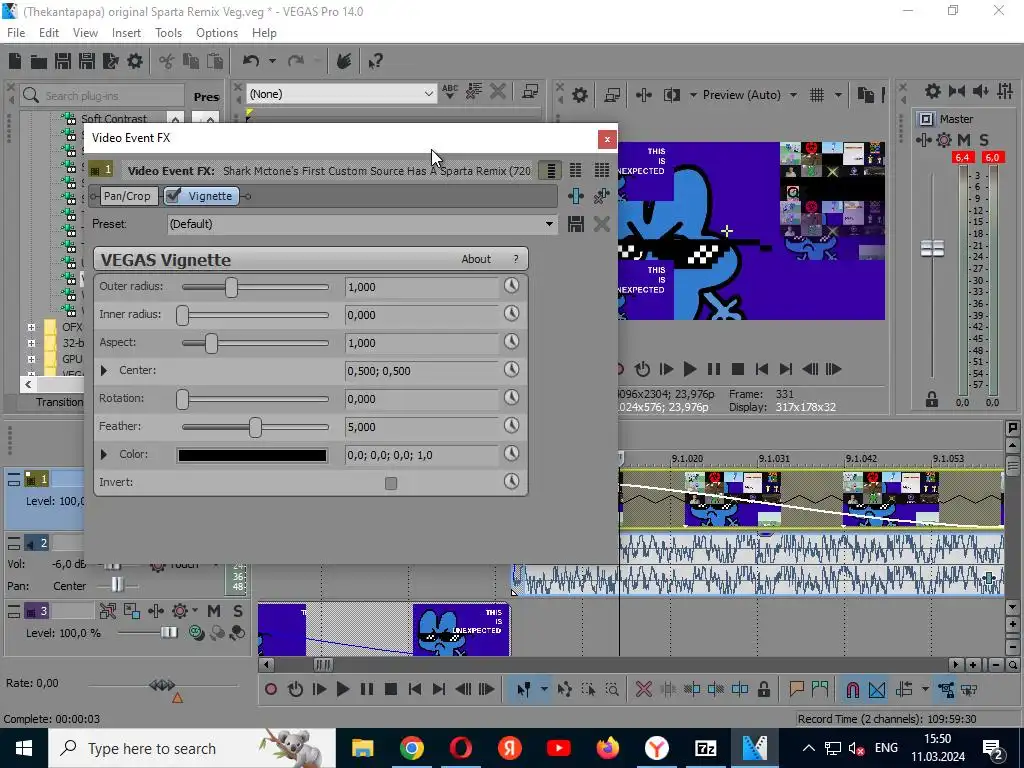1024x768 pixels.
Task: Select the Pan/Crop button in FX chain
Action: click(x=127, y=196)
